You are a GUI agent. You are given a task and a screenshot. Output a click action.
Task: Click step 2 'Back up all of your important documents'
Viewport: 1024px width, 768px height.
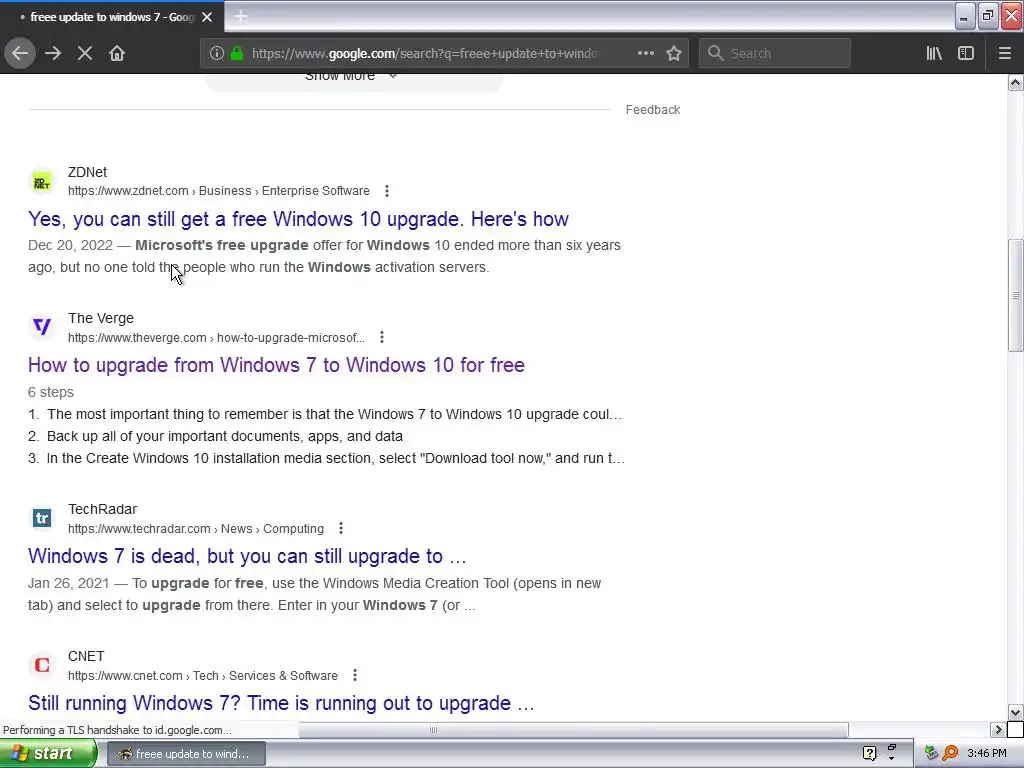(x=225, y=436)
